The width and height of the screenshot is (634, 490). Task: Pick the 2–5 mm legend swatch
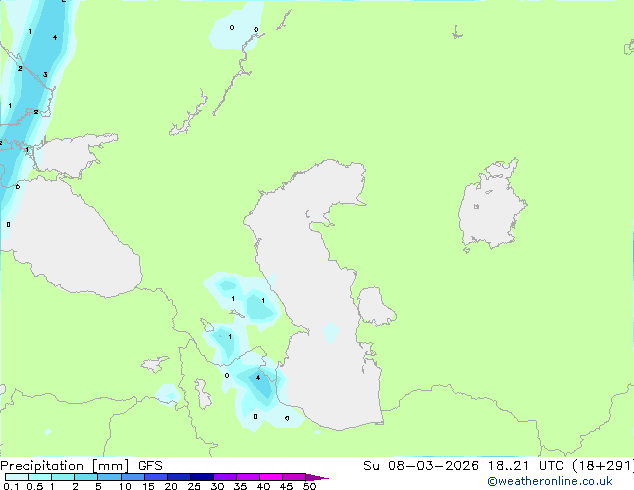point(86,477)
